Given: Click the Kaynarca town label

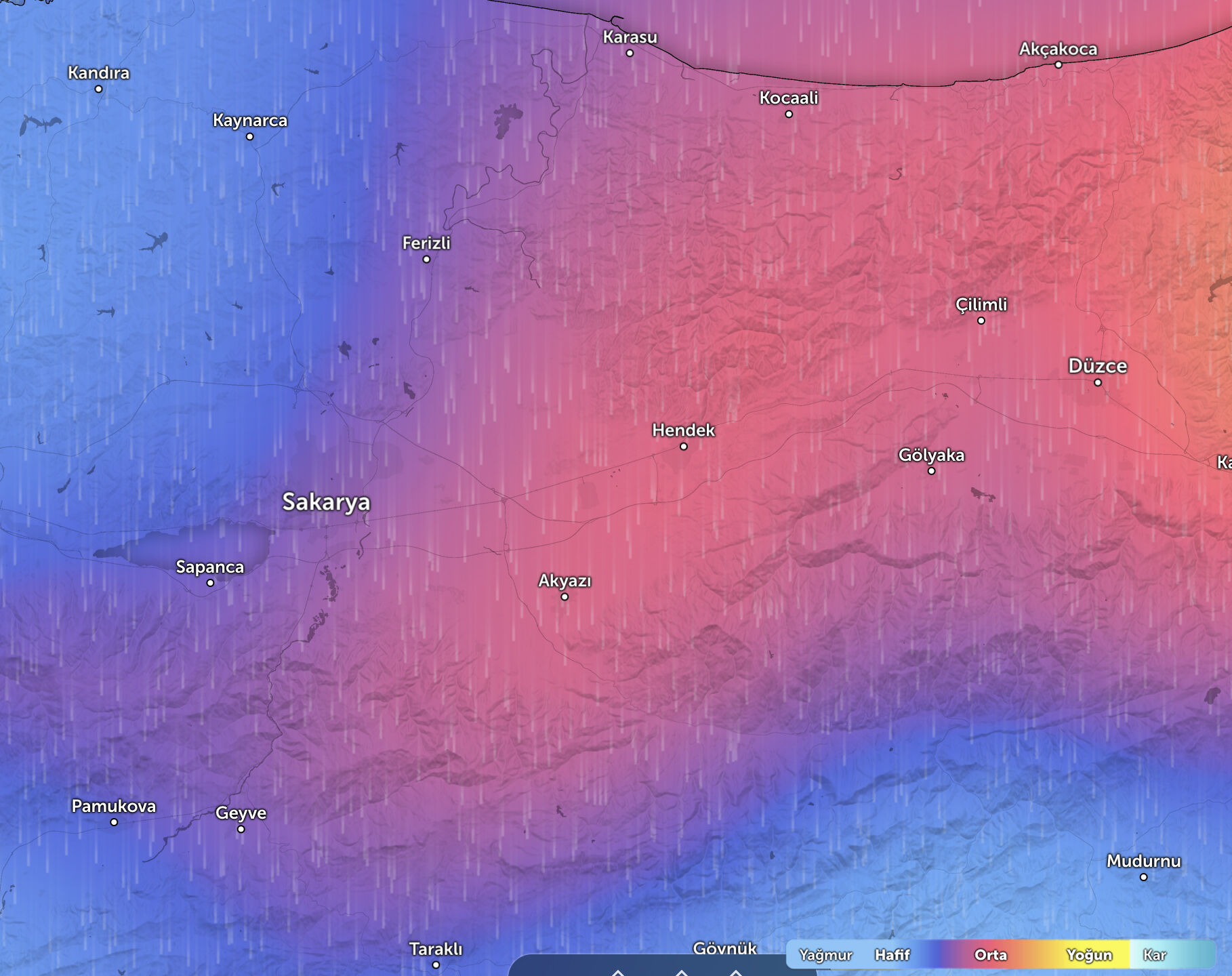Looking at the screenshot, I should (250, 121).
